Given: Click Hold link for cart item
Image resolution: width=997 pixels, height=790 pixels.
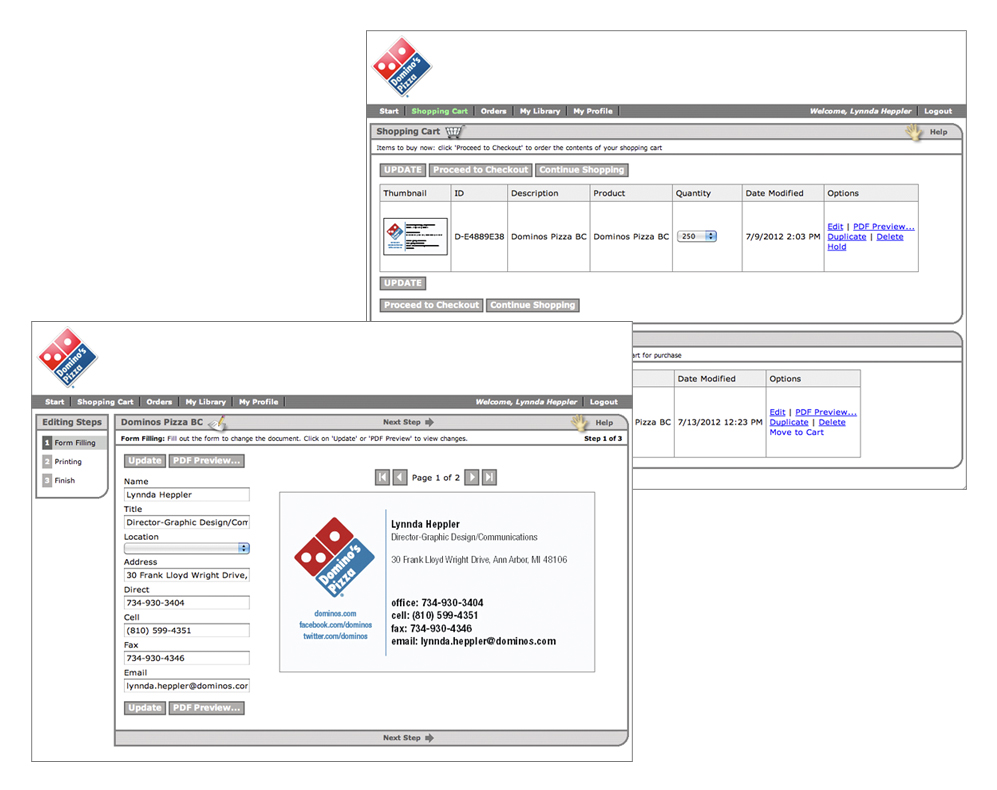Looking at the screenshot, I should (837, 247).
